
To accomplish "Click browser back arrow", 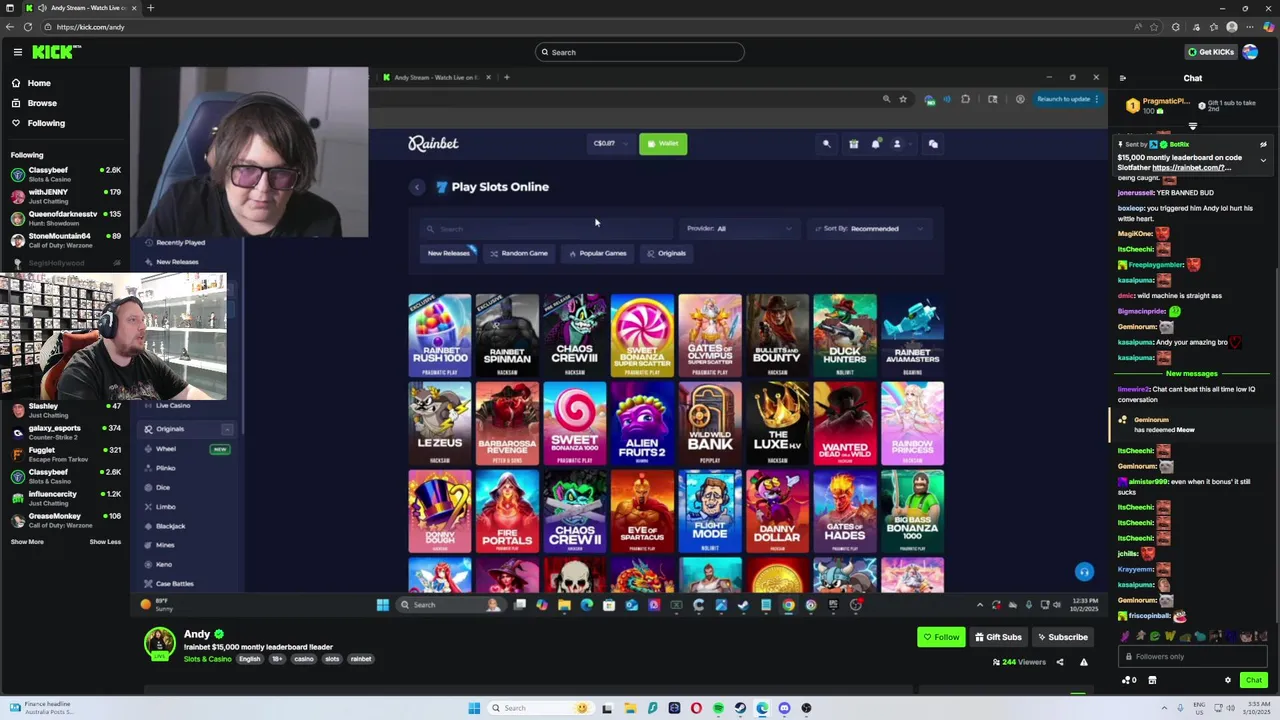I will (11, 27).
